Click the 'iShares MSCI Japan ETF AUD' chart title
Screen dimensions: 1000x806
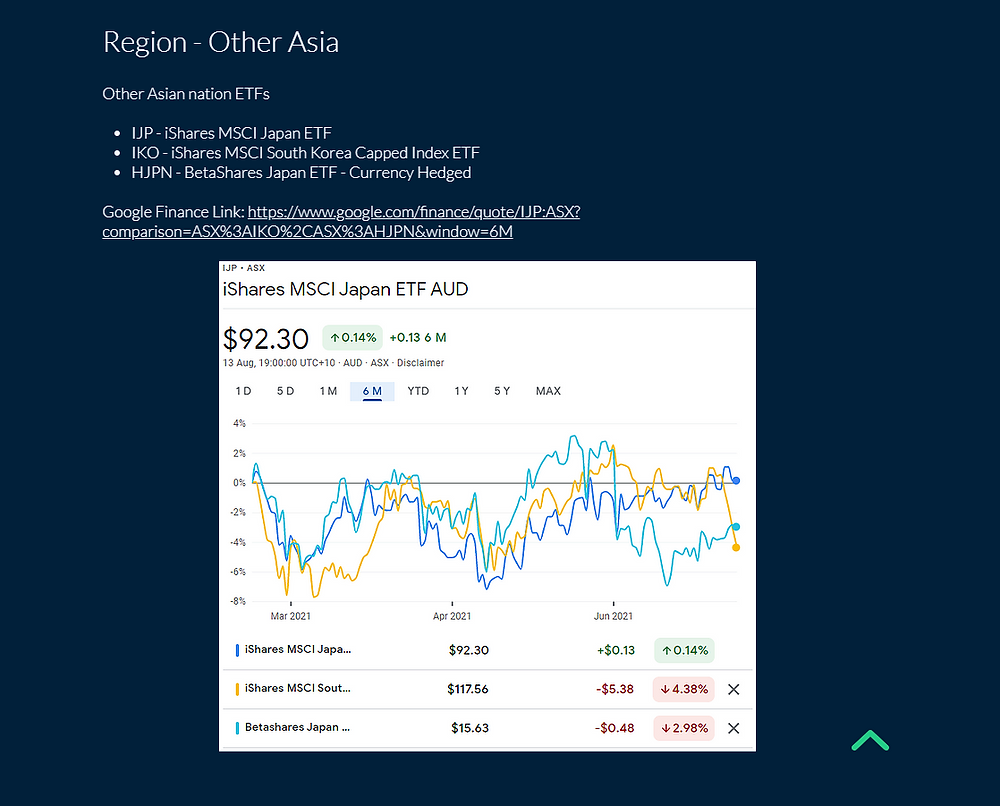(345, 289)
